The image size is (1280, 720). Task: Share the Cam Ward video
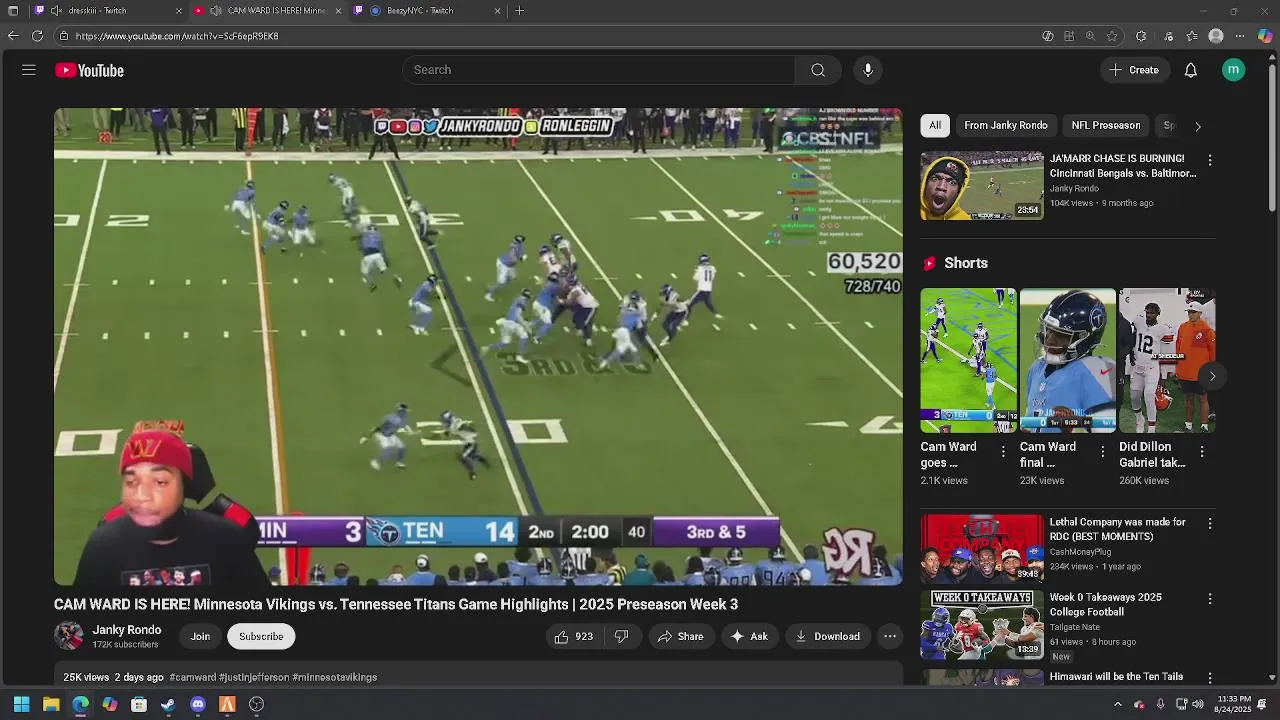point(680,636)
